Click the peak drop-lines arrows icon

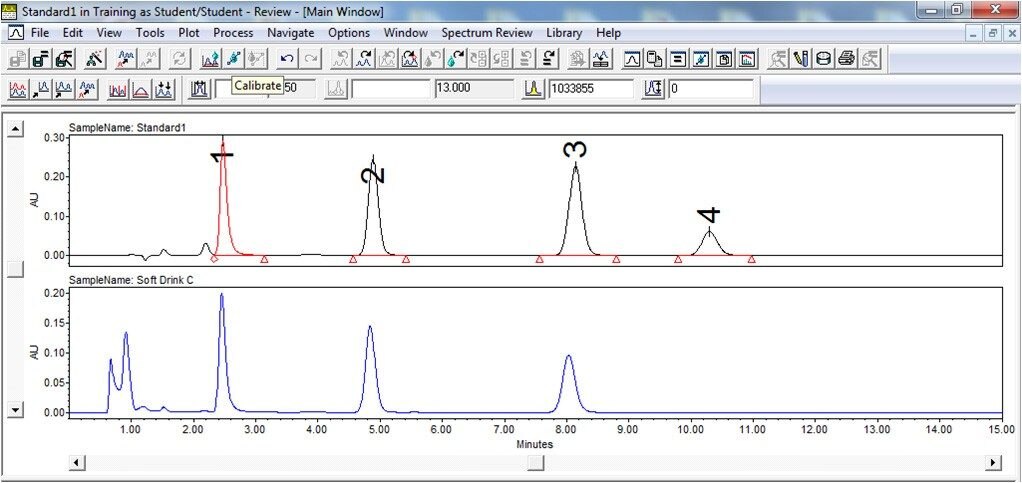click(164, 89)
